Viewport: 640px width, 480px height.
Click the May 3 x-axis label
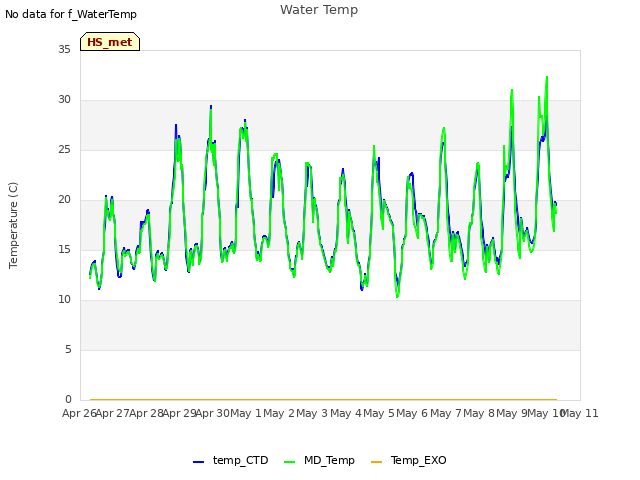[x=312, y=413]
